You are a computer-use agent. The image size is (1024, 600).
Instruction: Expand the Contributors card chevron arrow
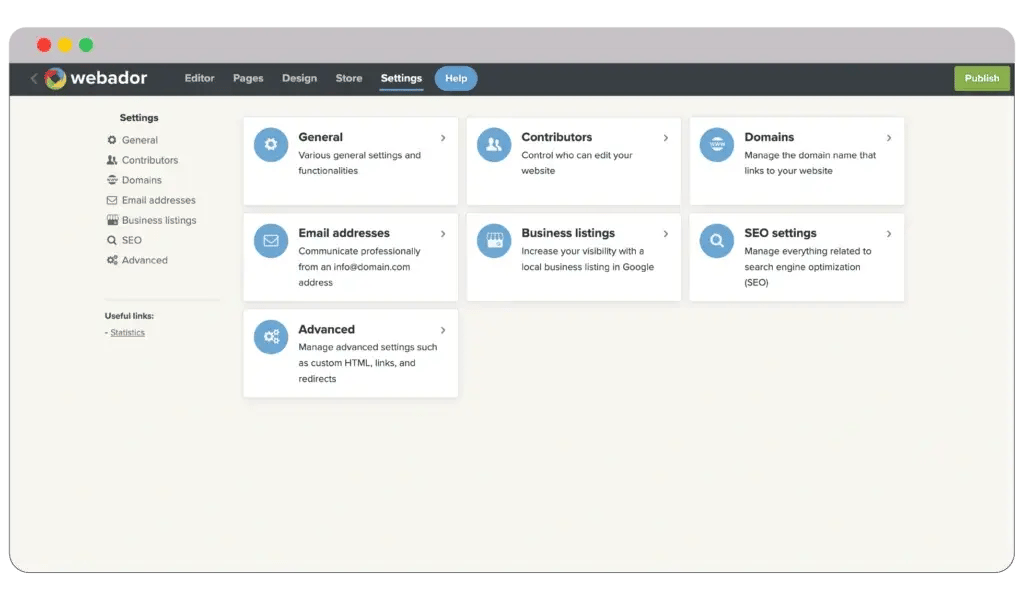(666, 138)
